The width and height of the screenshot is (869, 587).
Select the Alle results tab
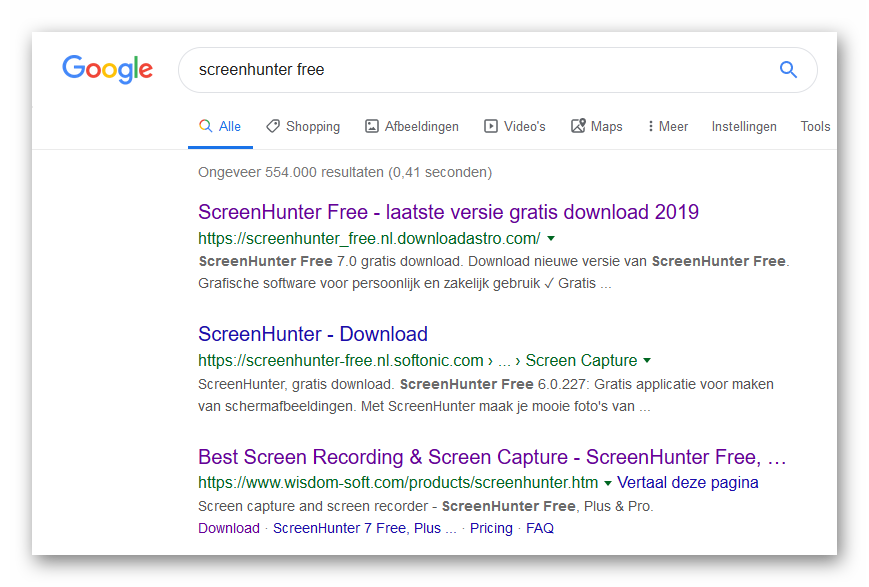(x=220, y=127)
